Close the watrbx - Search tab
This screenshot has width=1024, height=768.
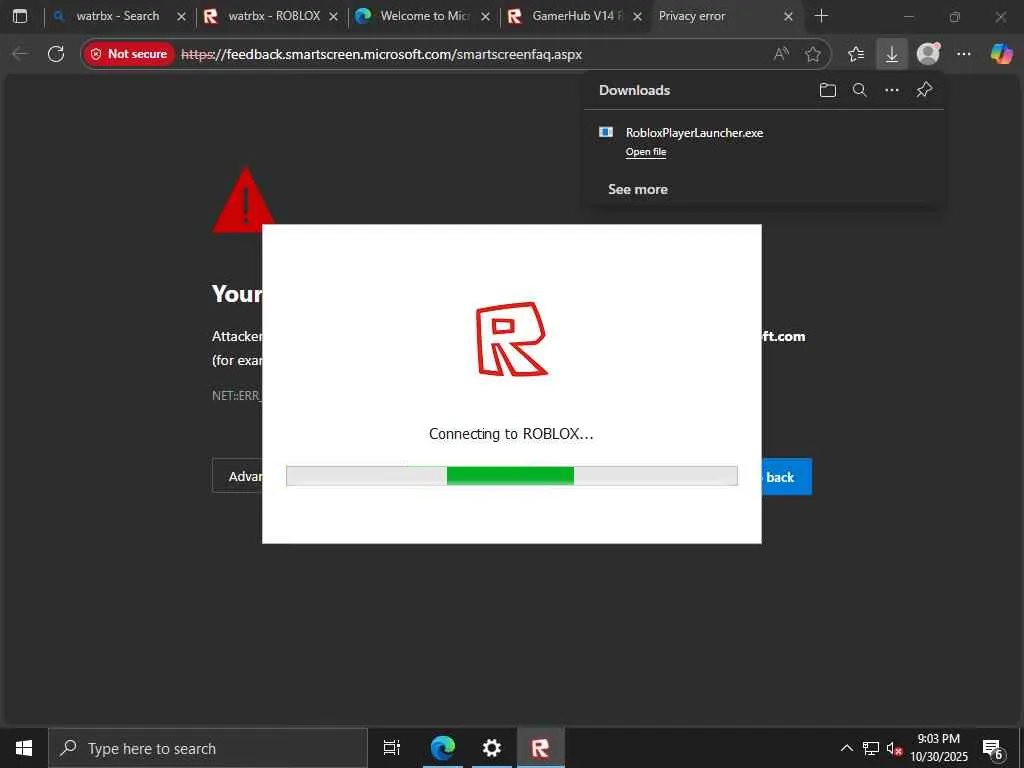coord(181,17)
